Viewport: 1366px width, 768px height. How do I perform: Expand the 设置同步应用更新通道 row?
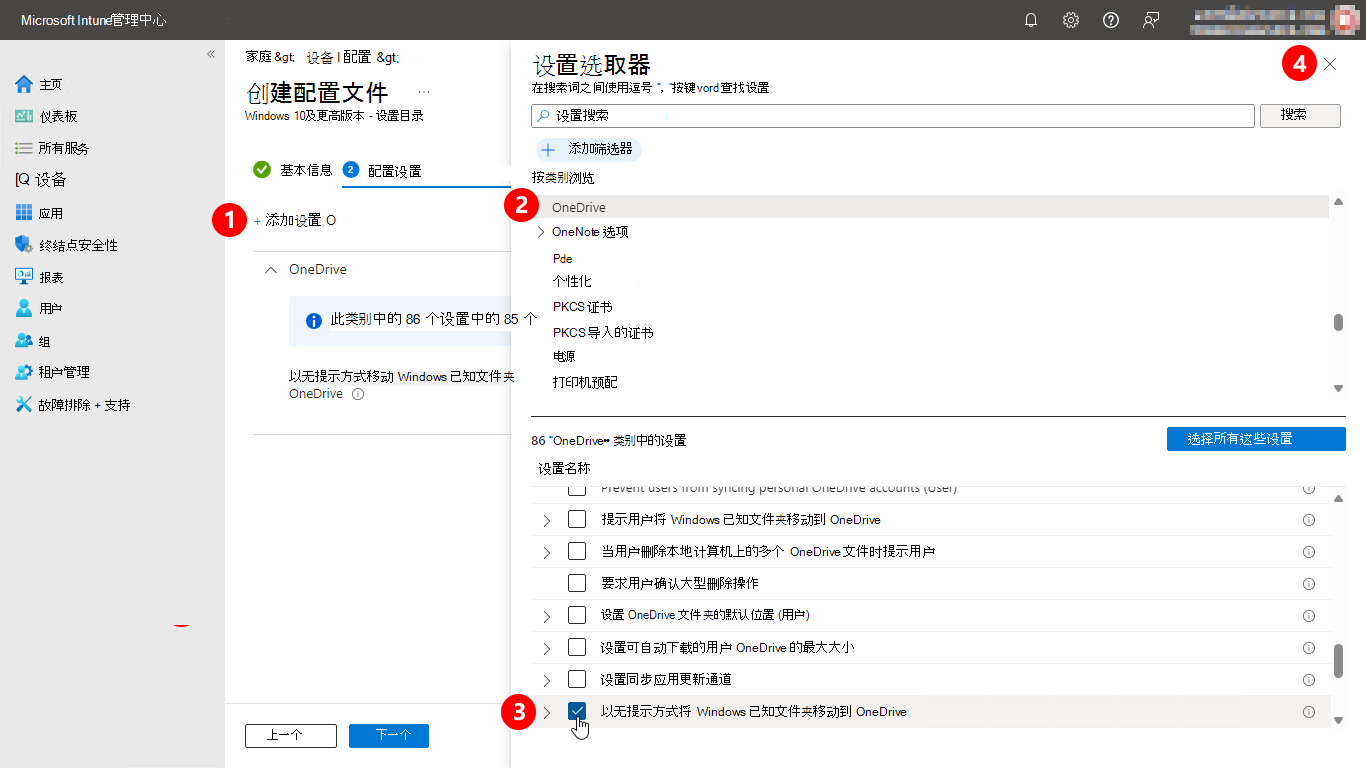[546, 680]
